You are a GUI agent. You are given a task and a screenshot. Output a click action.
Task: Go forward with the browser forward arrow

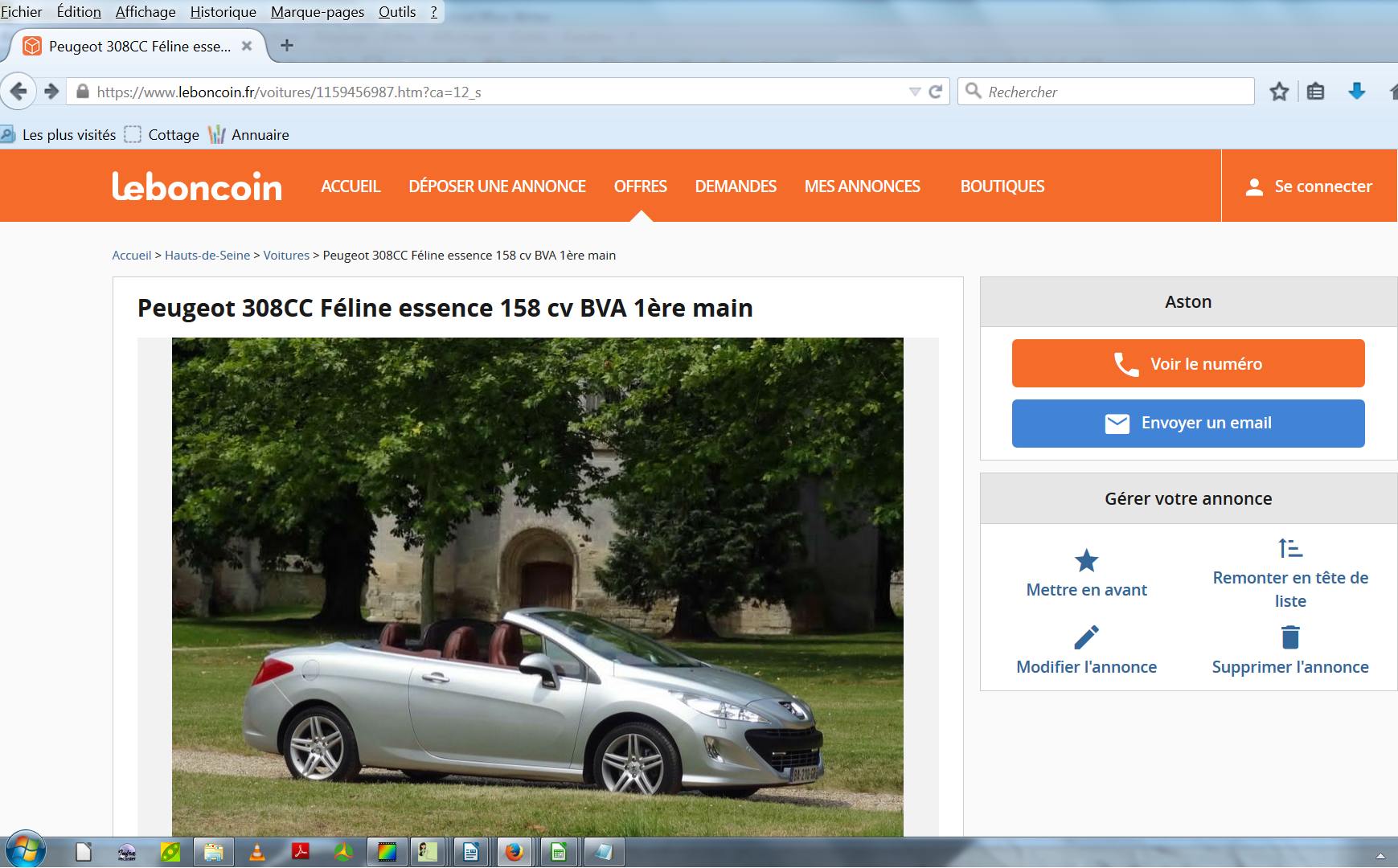tap(51, 91)
